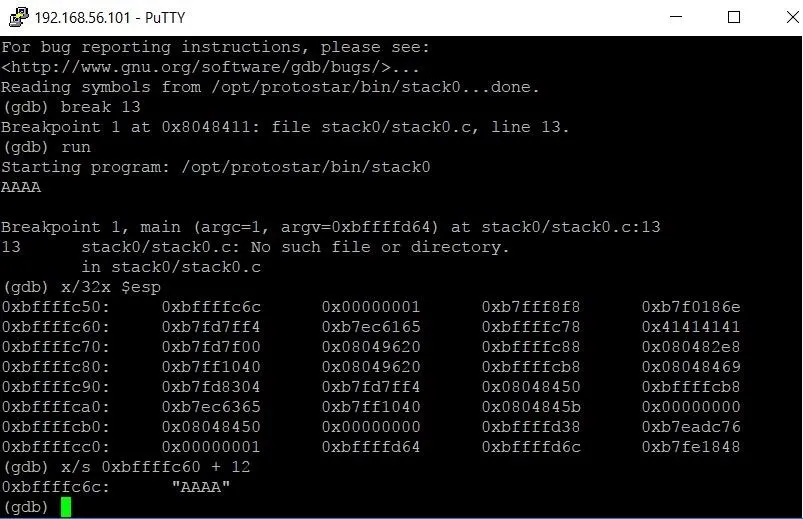803x519 pixels.
Task: Click the "AAAA" string output
Action: click(201, 487)
